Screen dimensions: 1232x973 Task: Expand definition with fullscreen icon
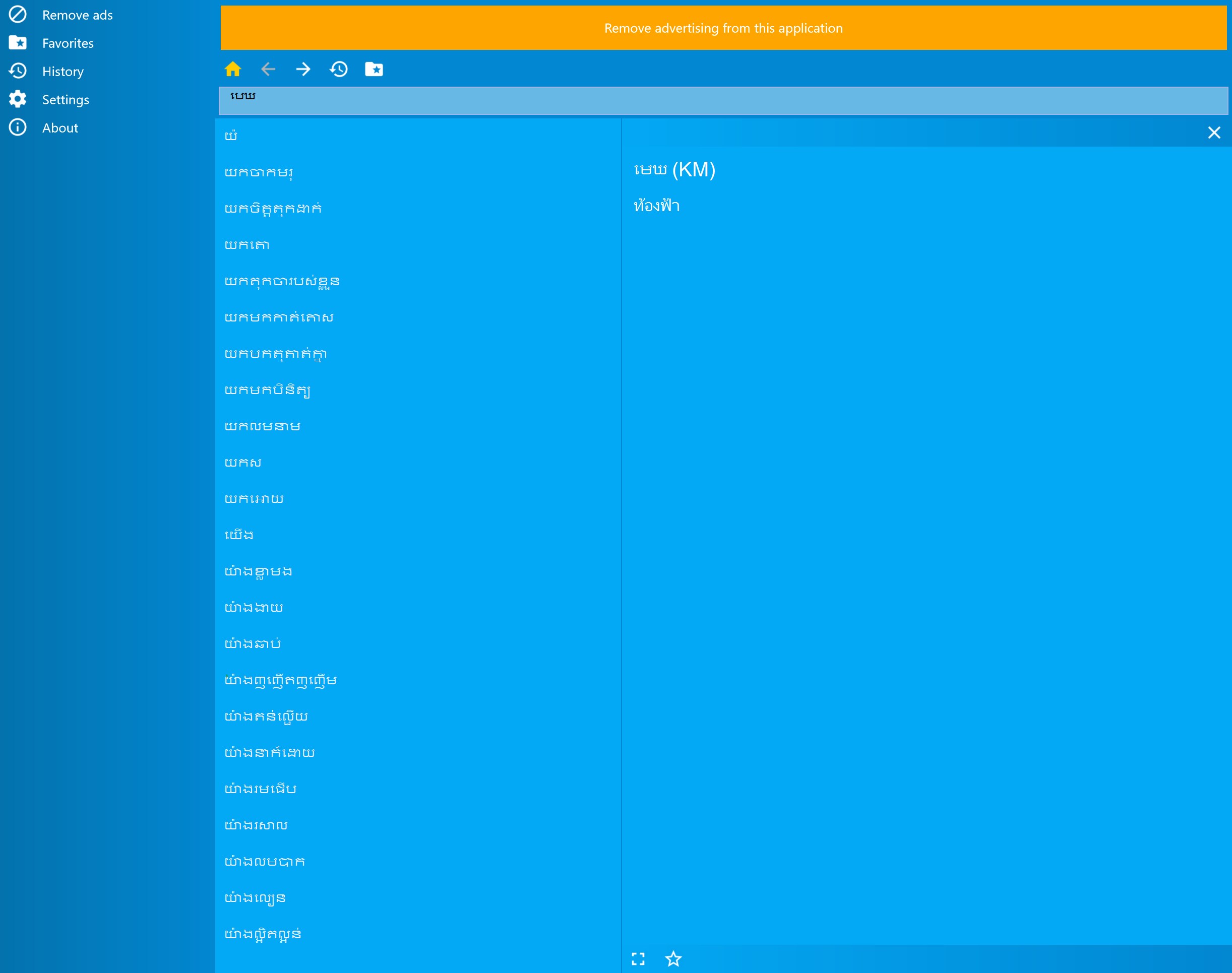pyautogui.click(x=638, y=959)
